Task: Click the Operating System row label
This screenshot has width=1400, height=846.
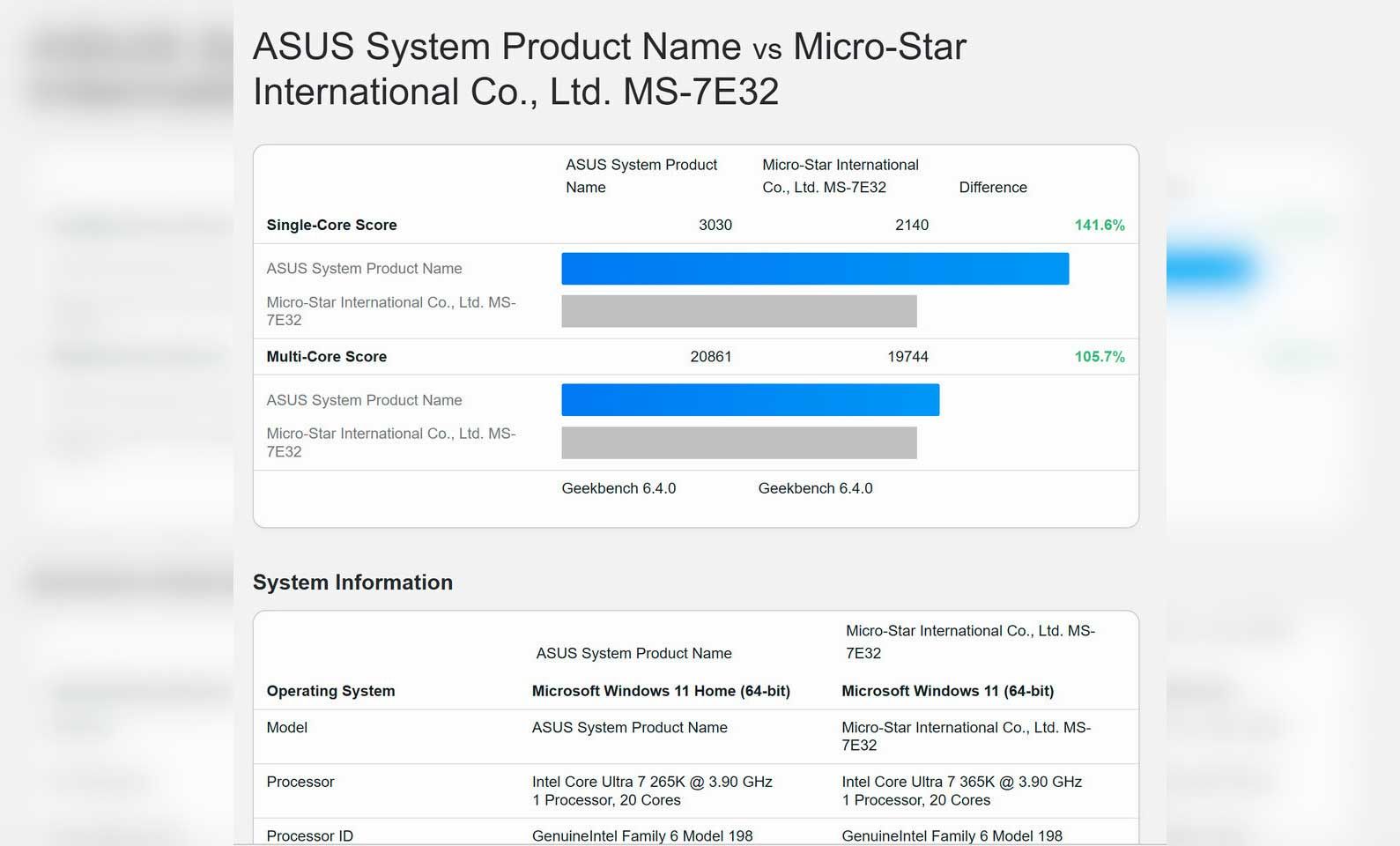Action: click(x=330, y=691)
